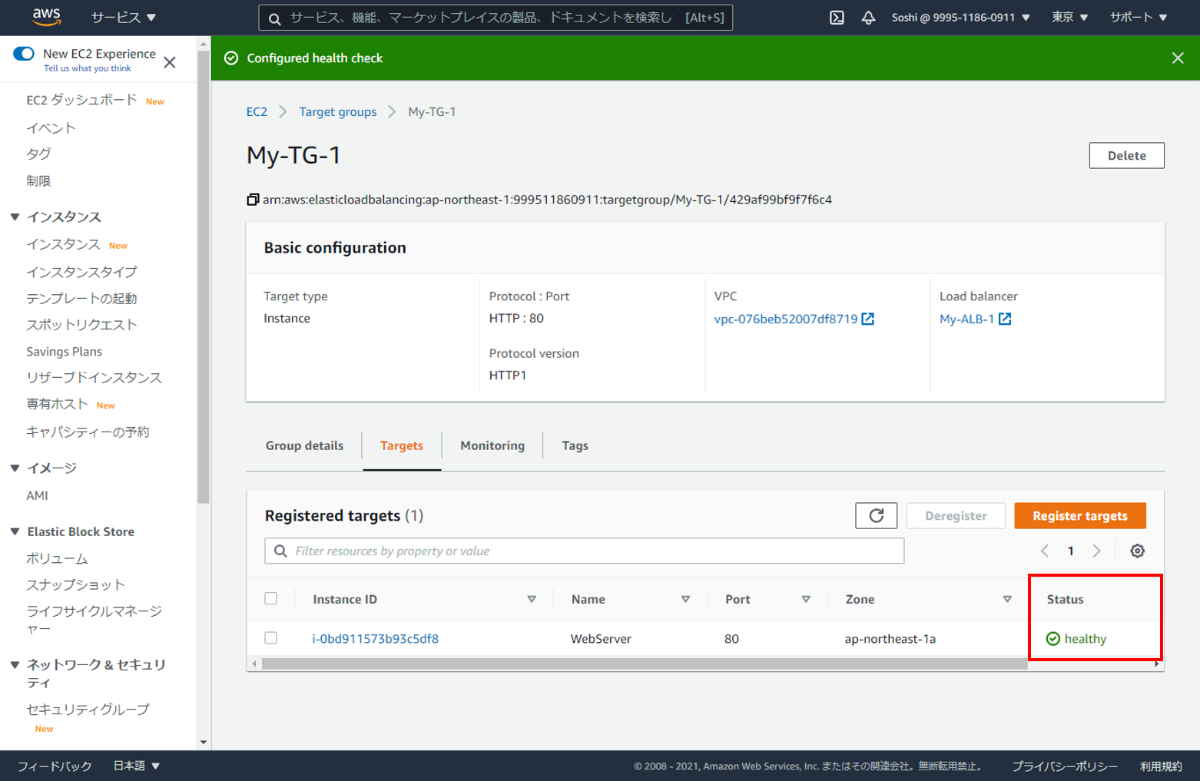Viewport: 1200px width, 781px height.
Task: Dismiss the green health check banner
Action: coord(1178,58)
